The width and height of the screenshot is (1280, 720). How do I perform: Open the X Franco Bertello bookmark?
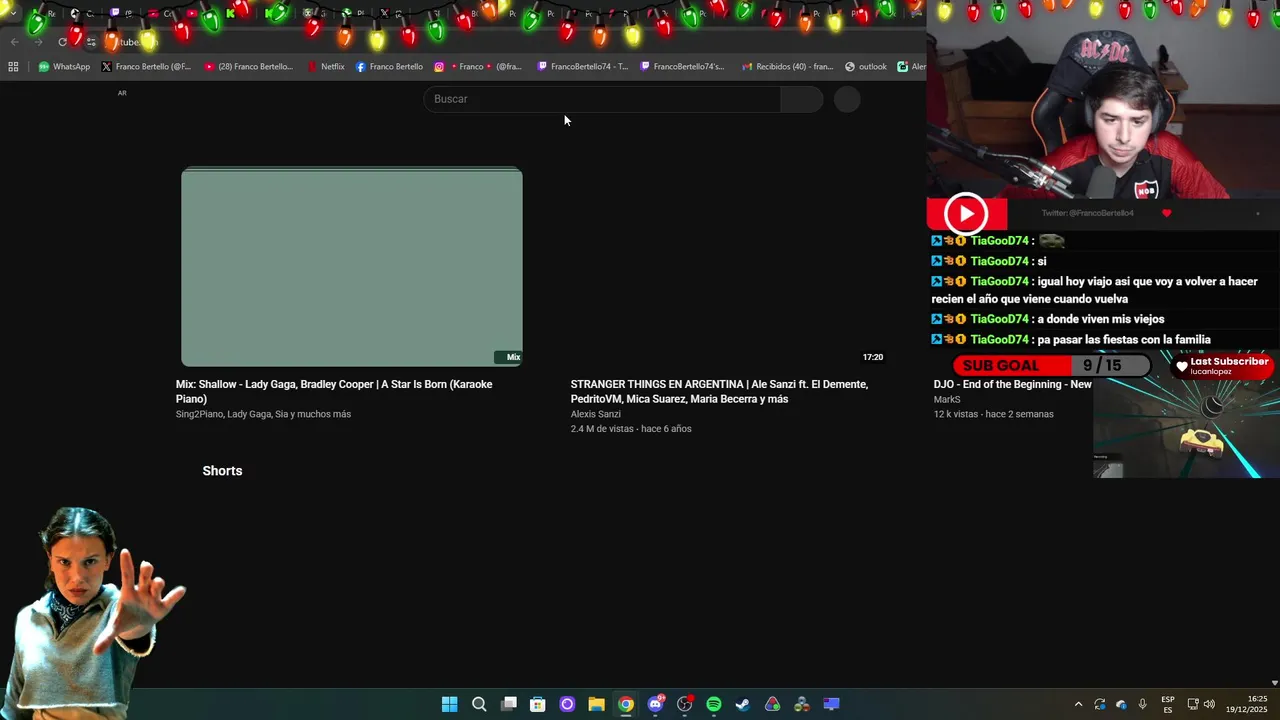(x=146, y=67)
